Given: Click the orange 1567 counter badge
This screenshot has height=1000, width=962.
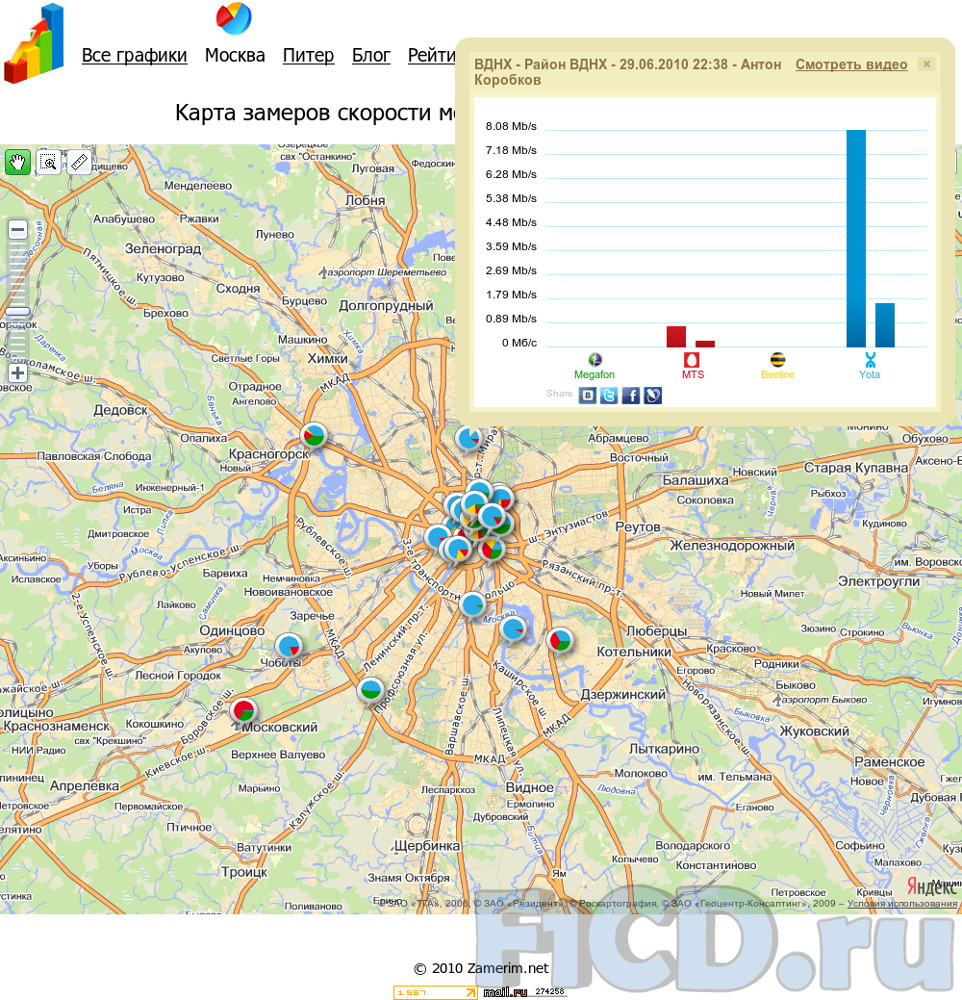Looking at the screenshot, I should 436,992.
